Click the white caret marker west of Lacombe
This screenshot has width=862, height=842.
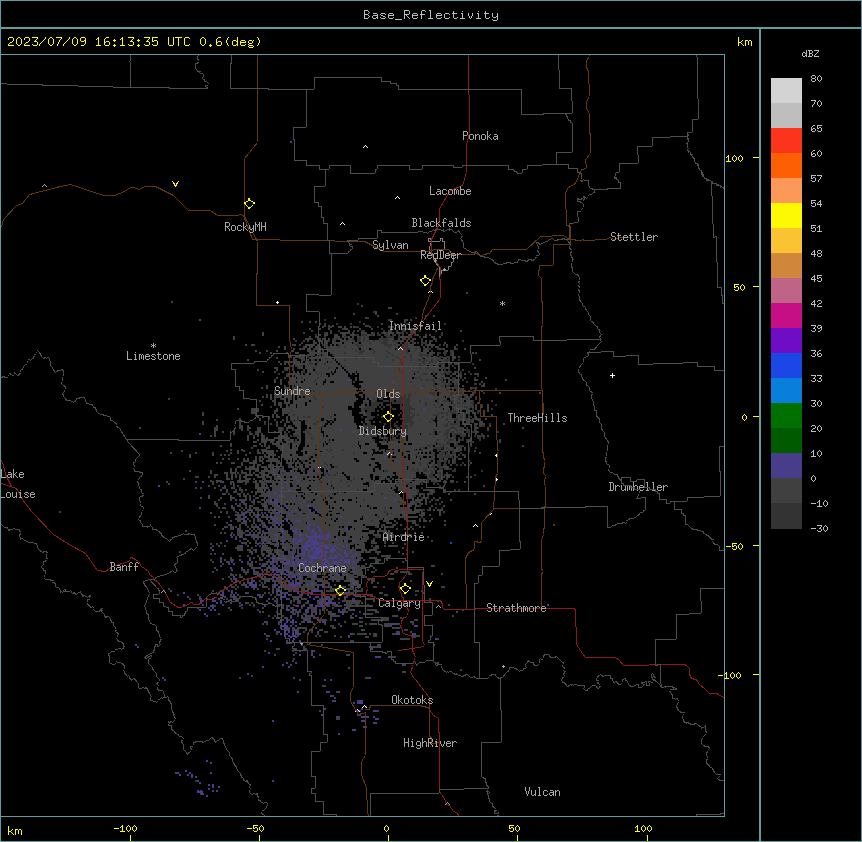[x=397, y=198]
